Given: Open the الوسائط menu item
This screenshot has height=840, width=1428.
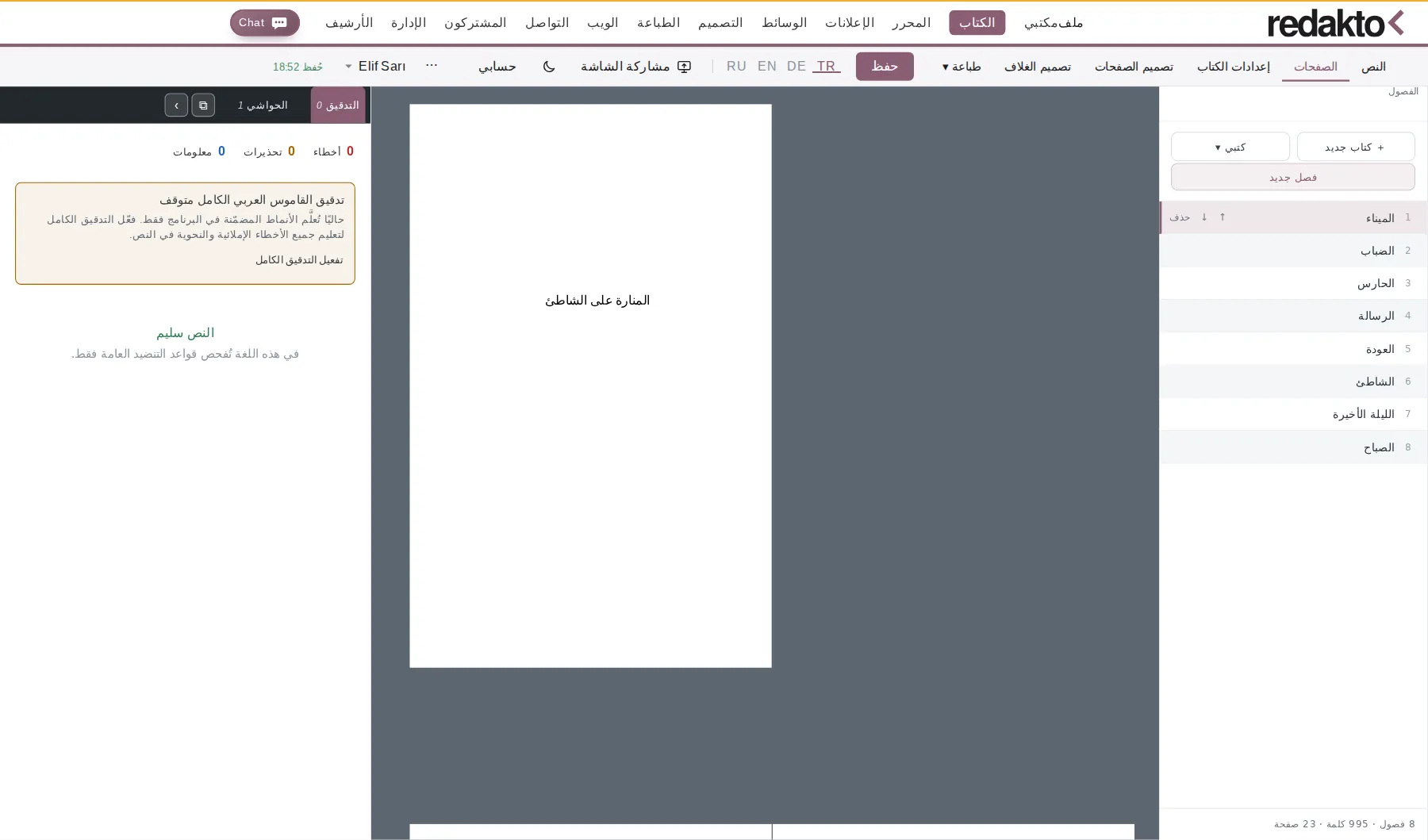Looking at the screenshot, I should pyautogui.click(x=784, y=23).
